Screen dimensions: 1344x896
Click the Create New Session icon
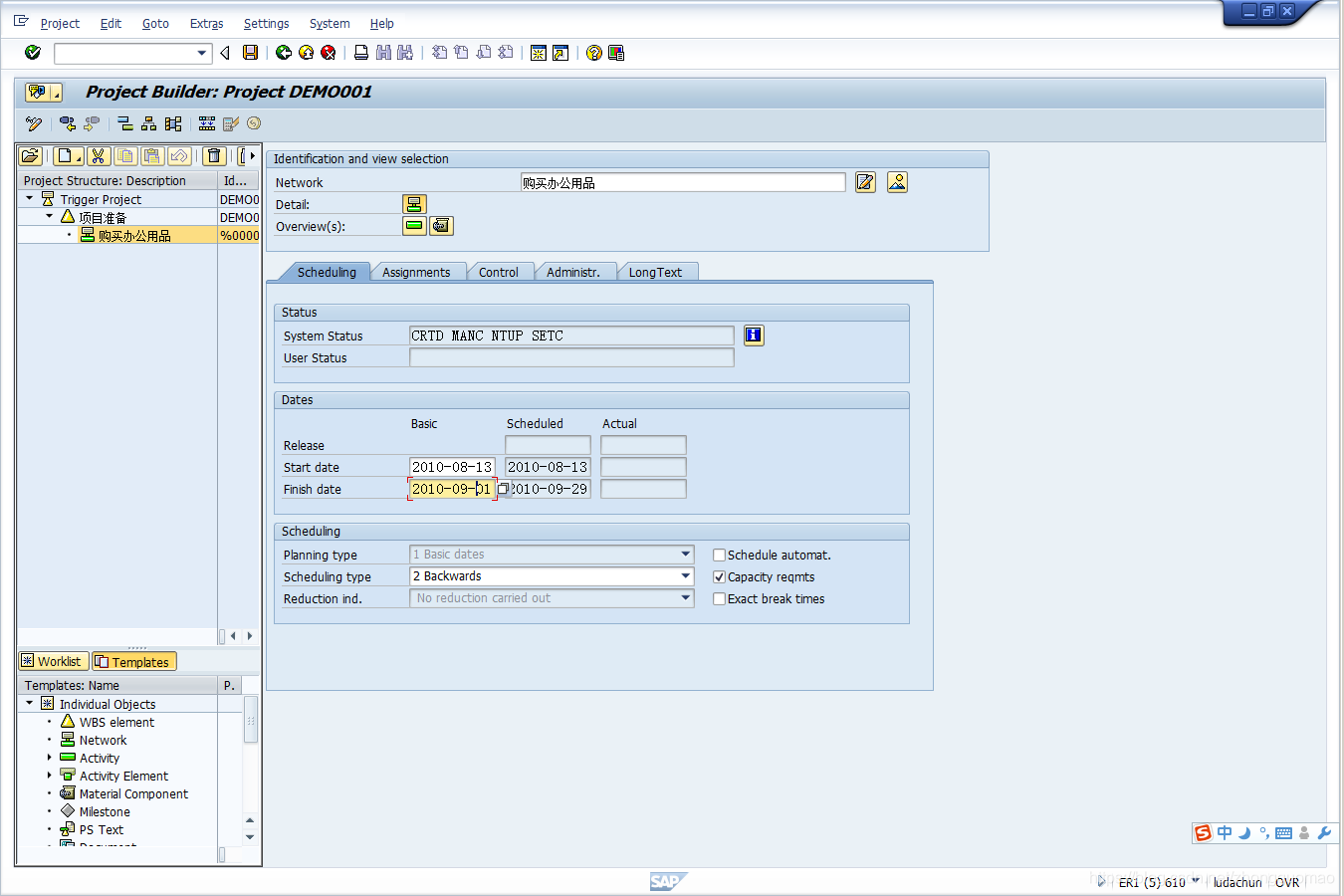pos(539,53)
